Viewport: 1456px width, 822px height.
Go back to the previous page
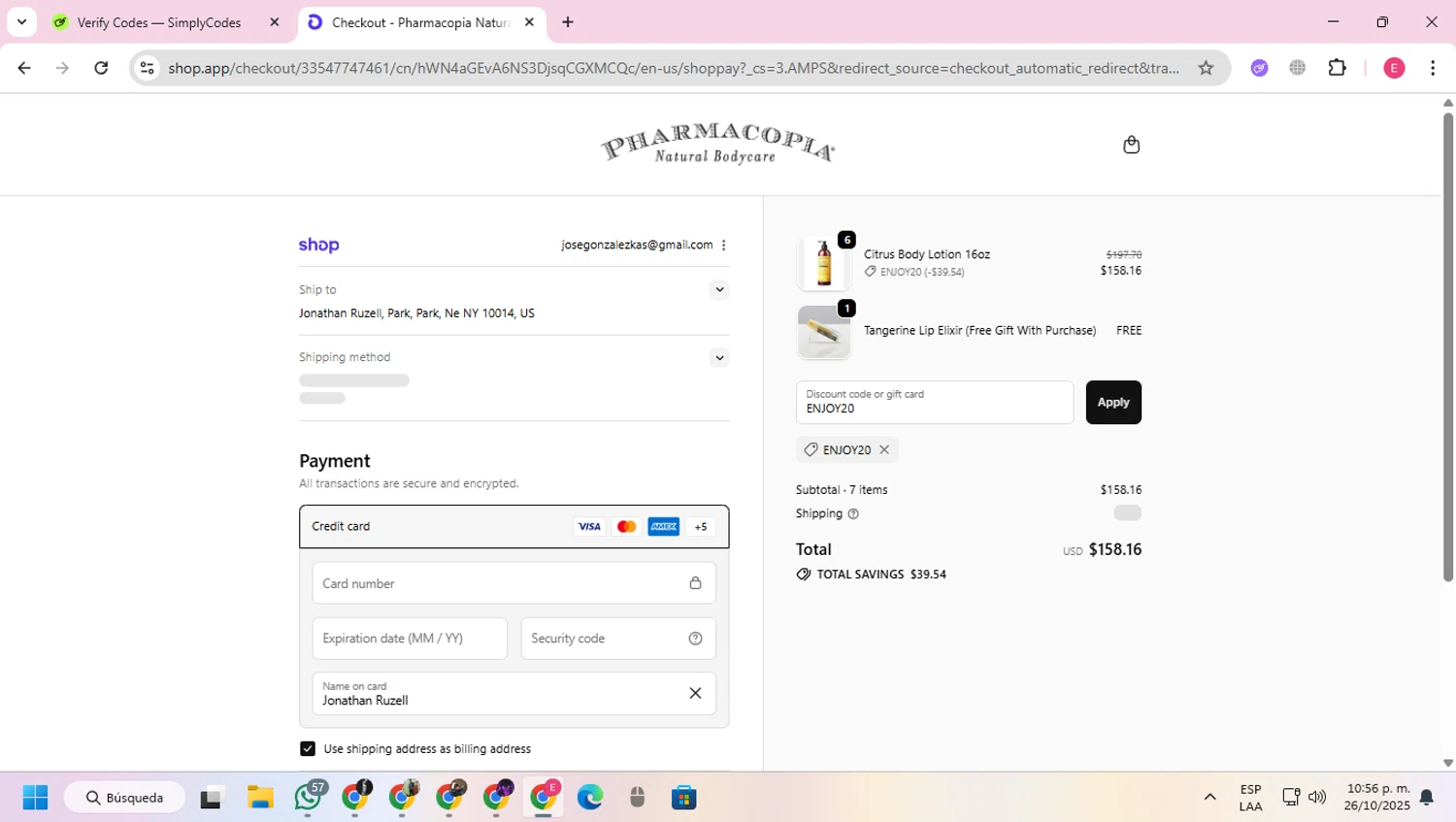point(24,68)
